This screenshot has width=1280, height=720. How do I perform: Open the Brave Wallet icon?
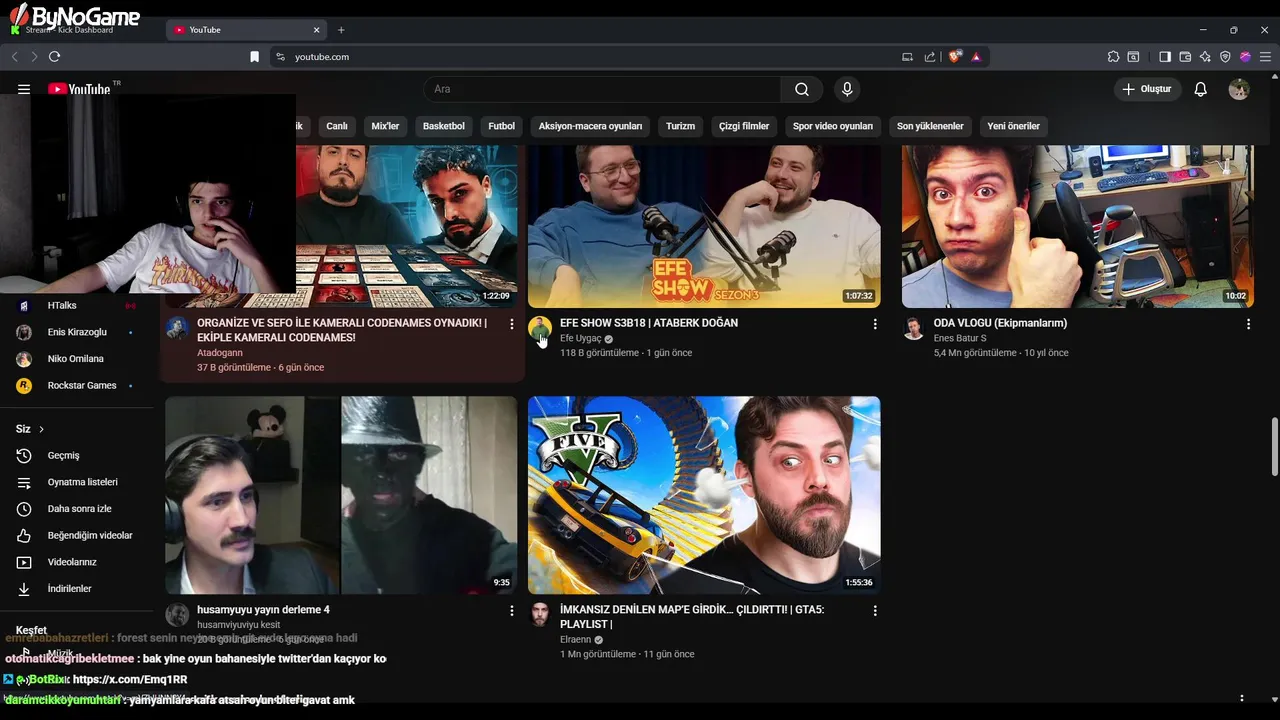1185,57
